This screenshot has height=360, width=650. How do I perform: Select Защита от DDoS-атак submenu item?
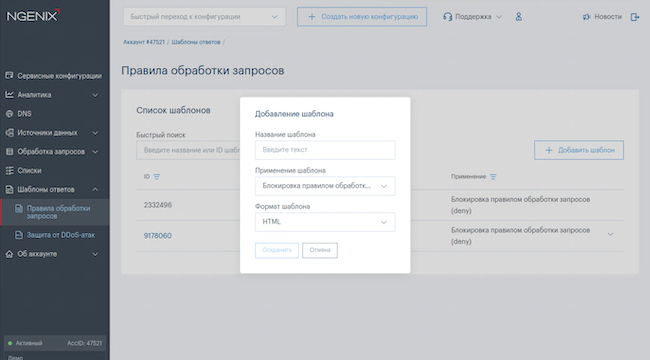point(61,235)
